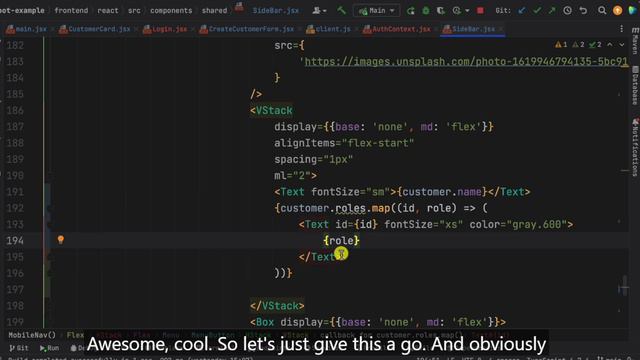Open the Git tool window button
Image resolution: width=640 pixels, height=360 pixels.
pyautogui.click(x=19, y=348)
